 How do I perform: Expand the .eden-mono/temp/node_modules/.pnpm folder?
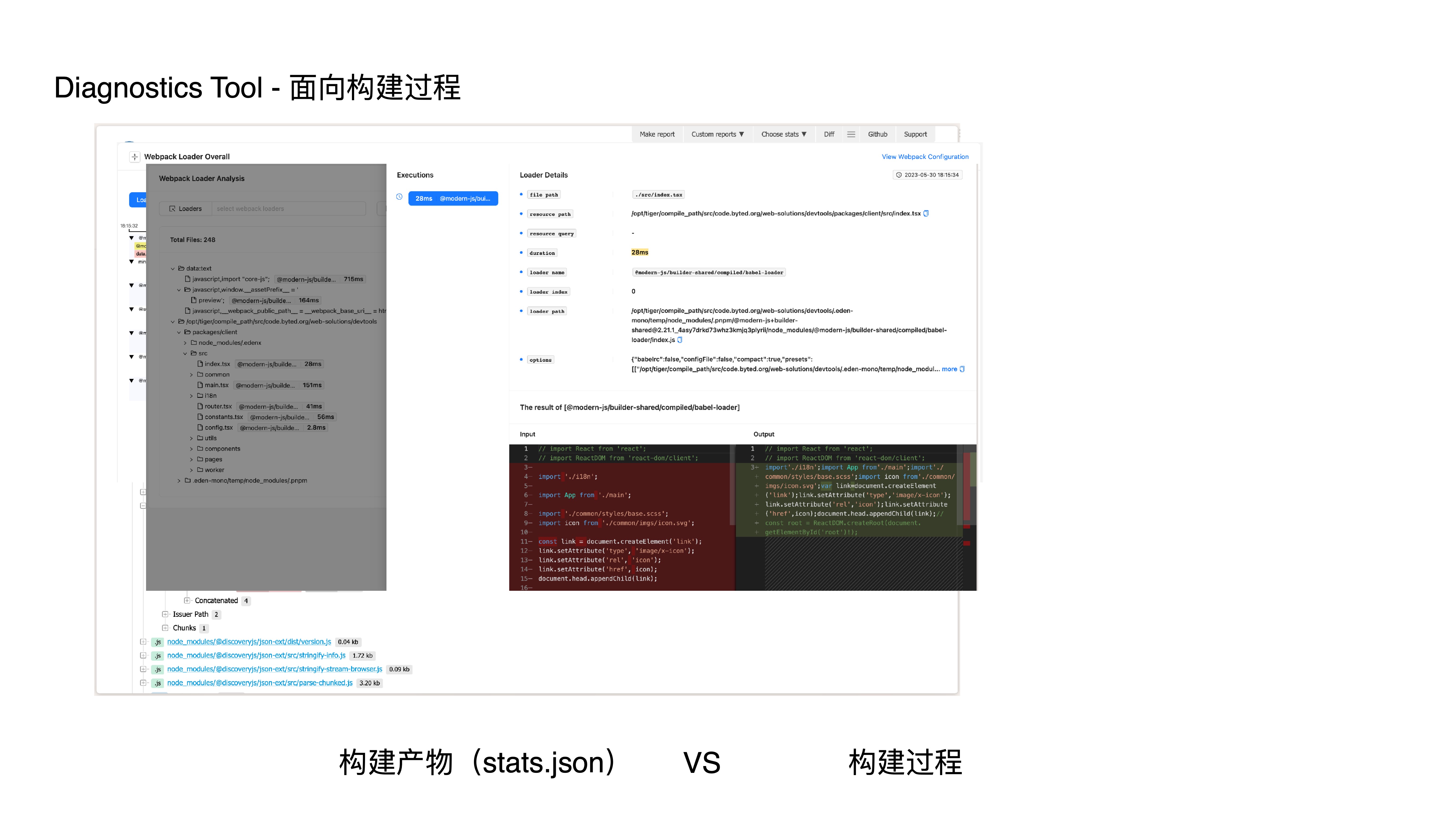[x=179, y=481]
